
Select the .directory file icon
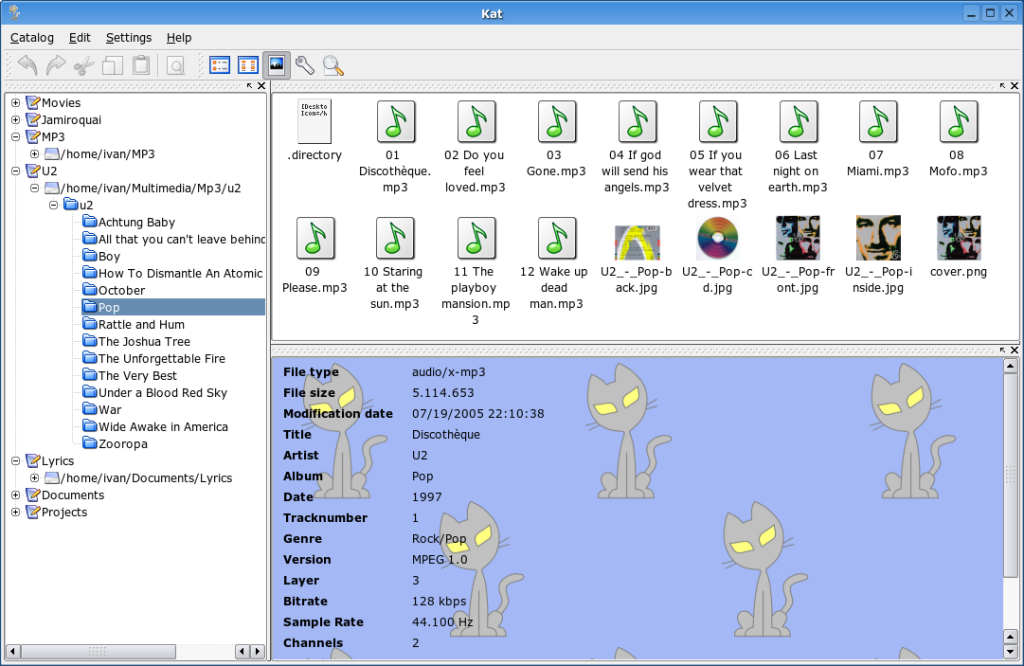coord(314,121)
